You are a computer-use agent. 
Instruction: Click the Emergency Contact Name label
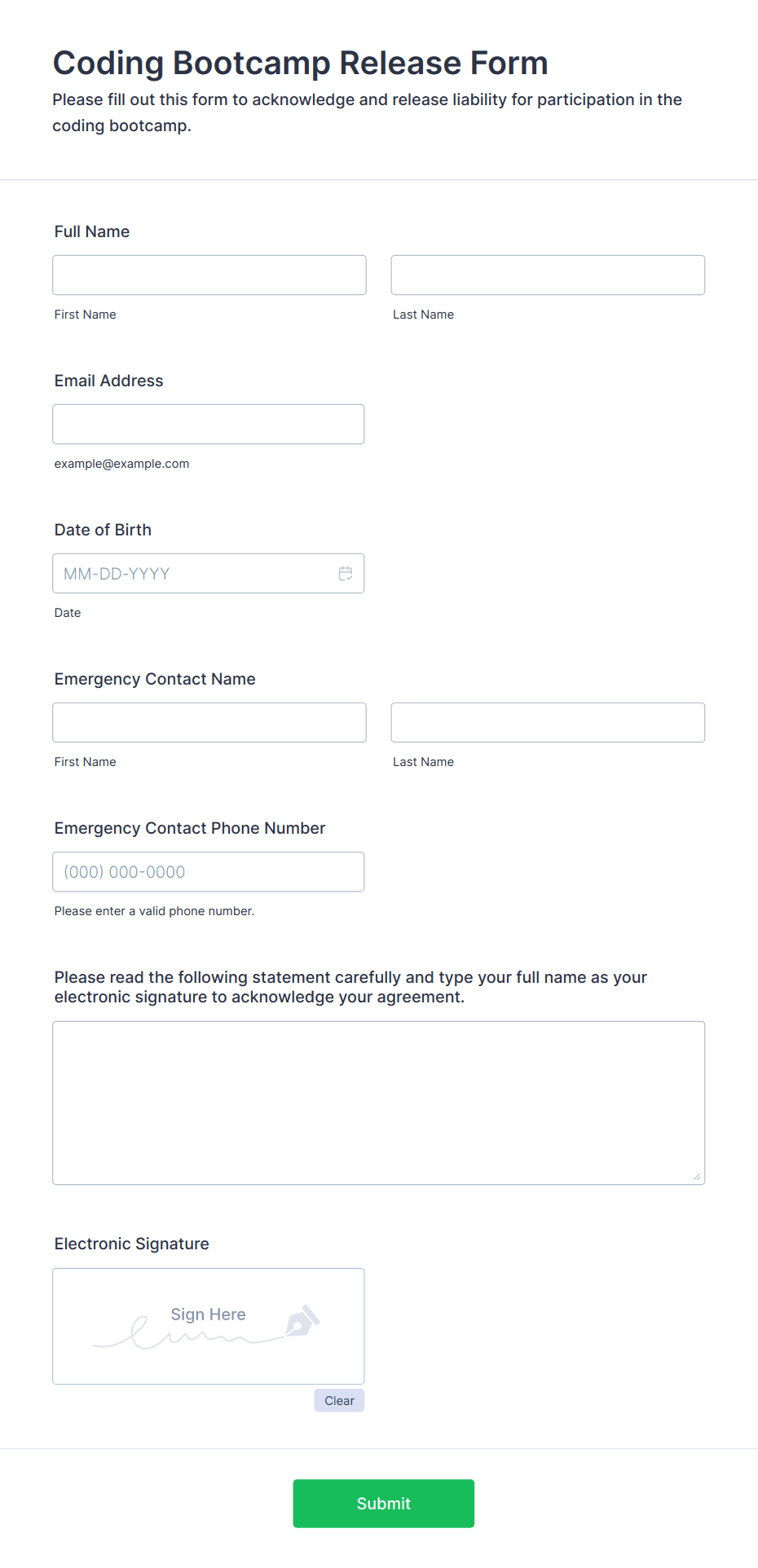155,679
